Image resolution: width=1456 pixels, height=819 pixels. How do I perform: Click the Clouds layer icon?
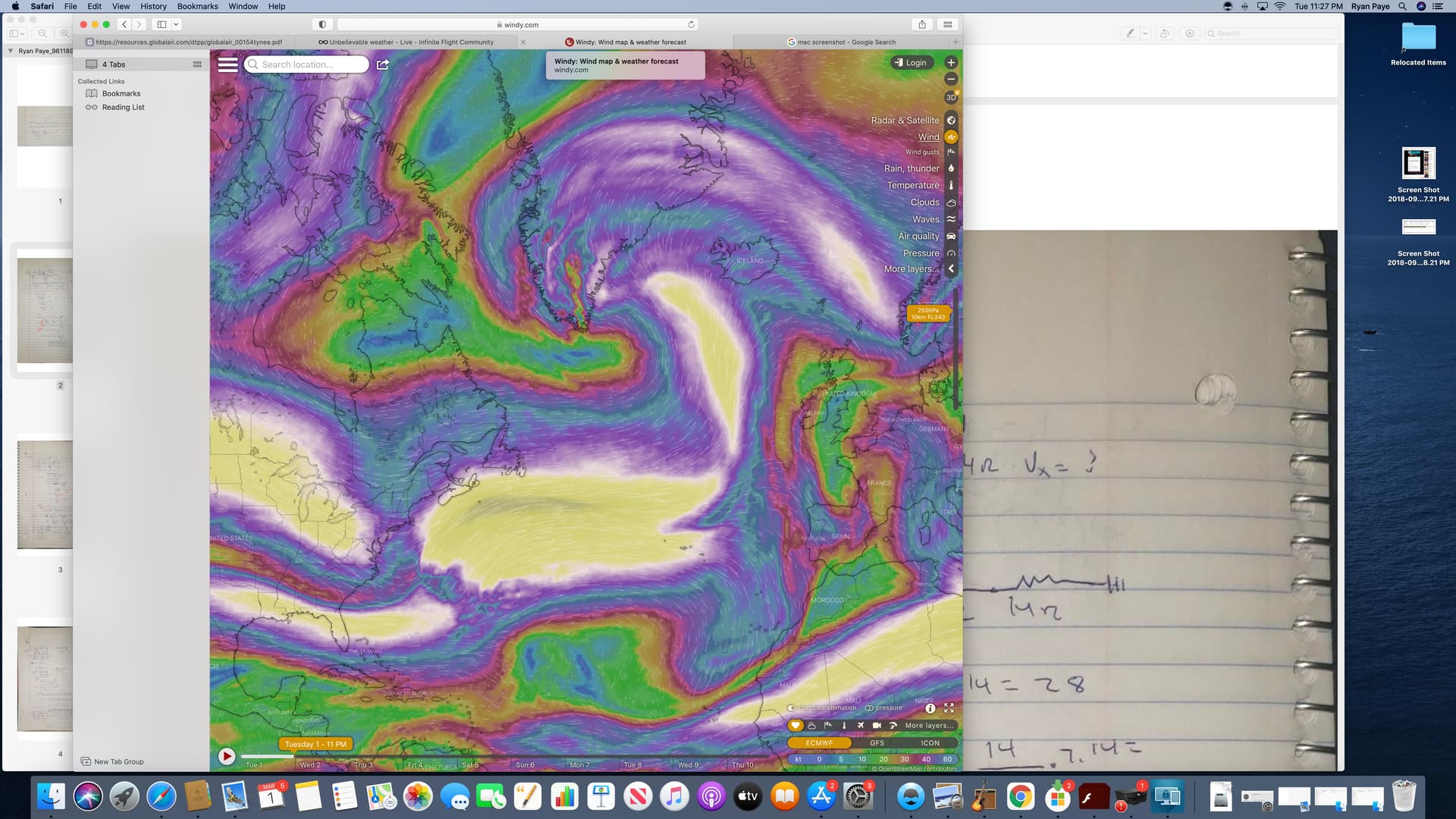(951, 202)
